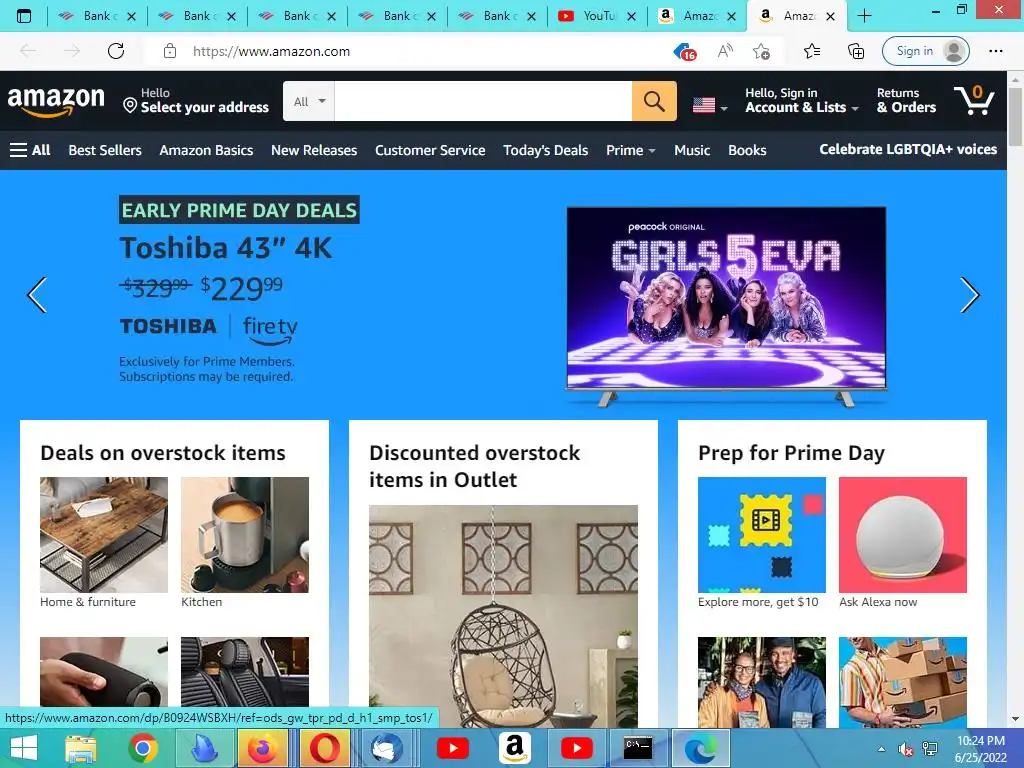Screen dimensions: 1024x768
Task: Open Returns & Orders
Action: tap(906, 101)
